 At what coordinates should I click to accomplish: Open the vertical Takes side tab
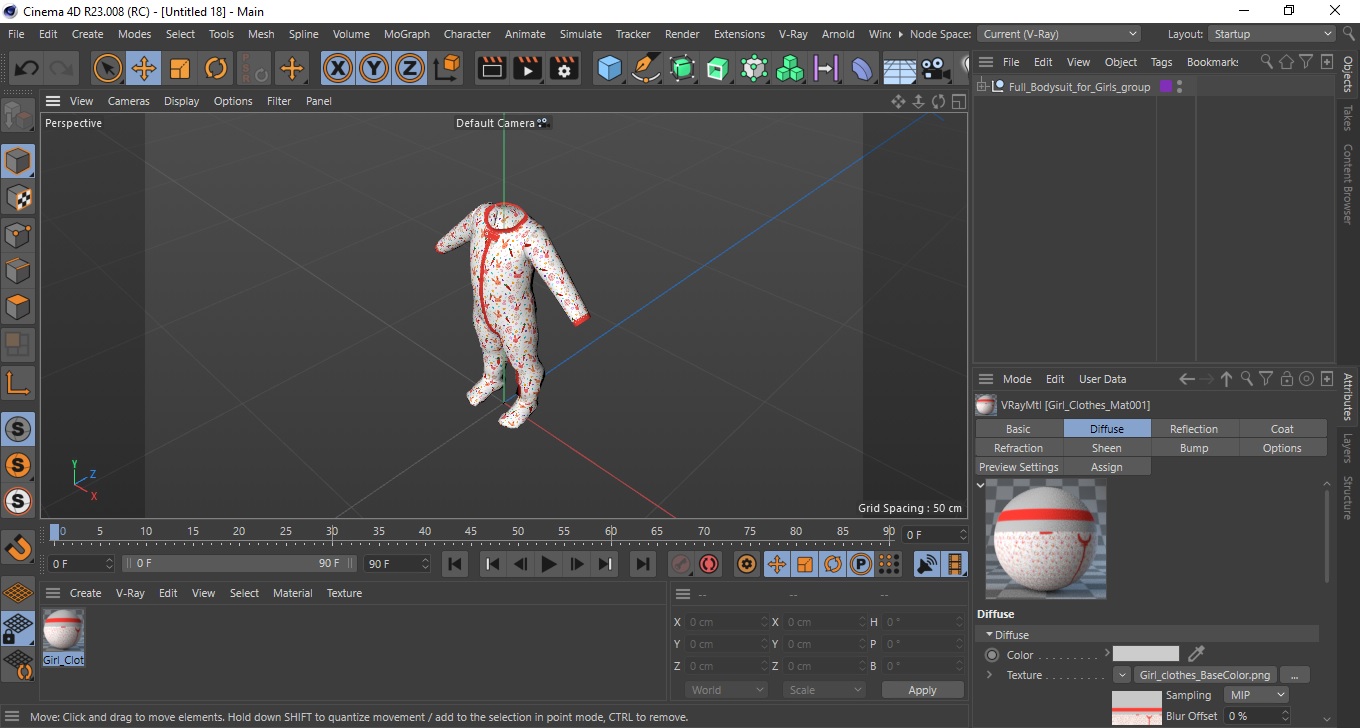(1348, 118)
